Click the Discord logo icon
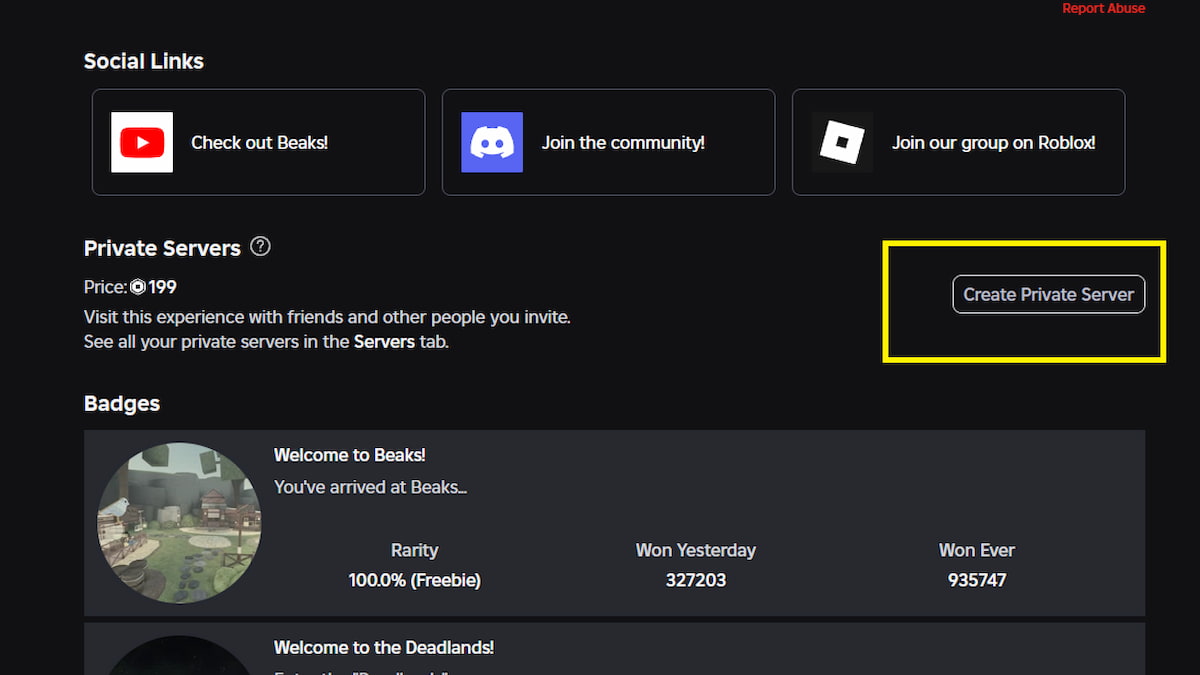The width and height of the screenshot is (1200, 675). tap(491, 142)
